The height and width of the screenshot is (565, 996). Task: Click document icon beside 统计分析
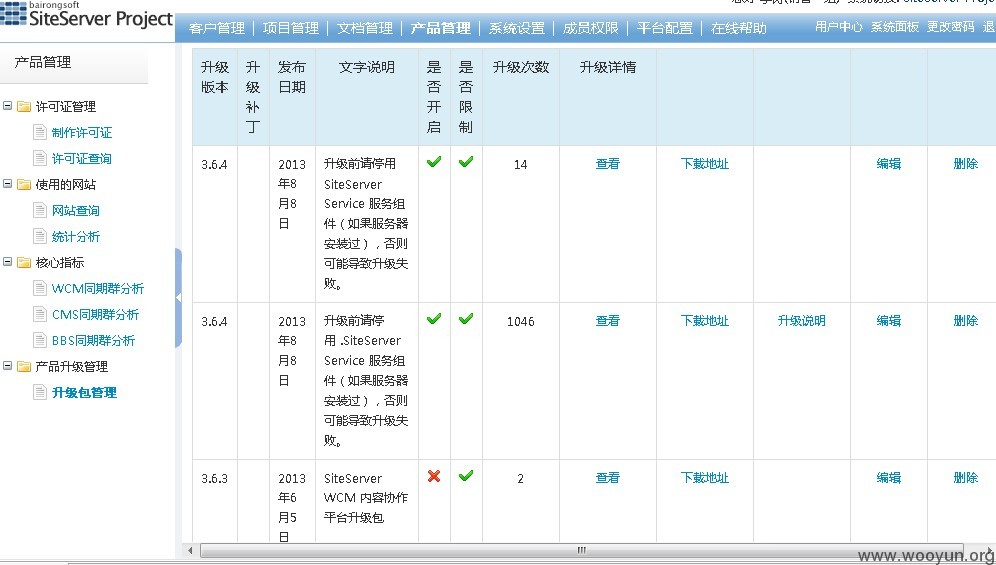(x=40, y=236)
